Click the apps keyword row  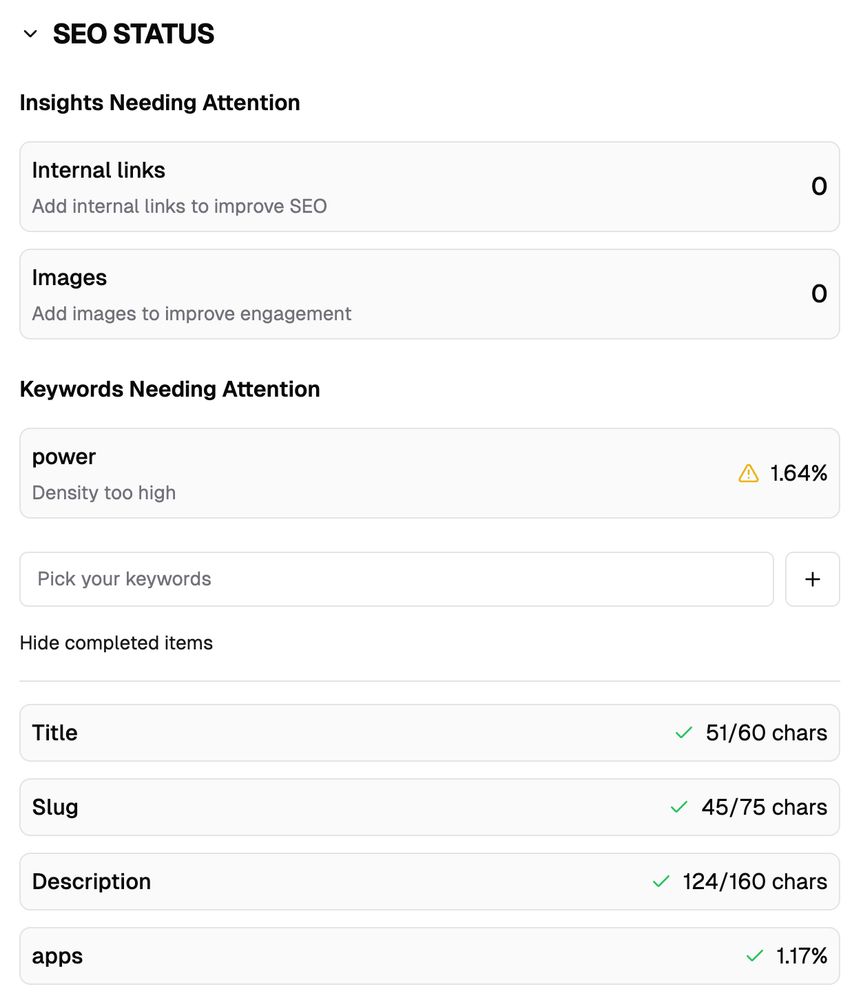429,955
